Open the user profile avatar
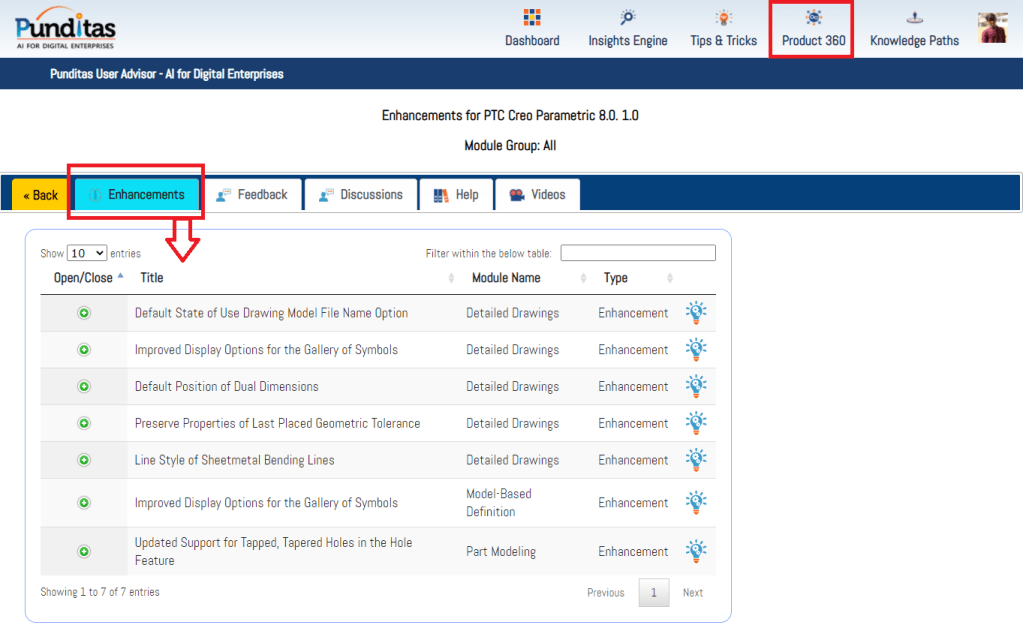Image resolution: width=1023 pixels, height=637 pixels. coord(993,27)
